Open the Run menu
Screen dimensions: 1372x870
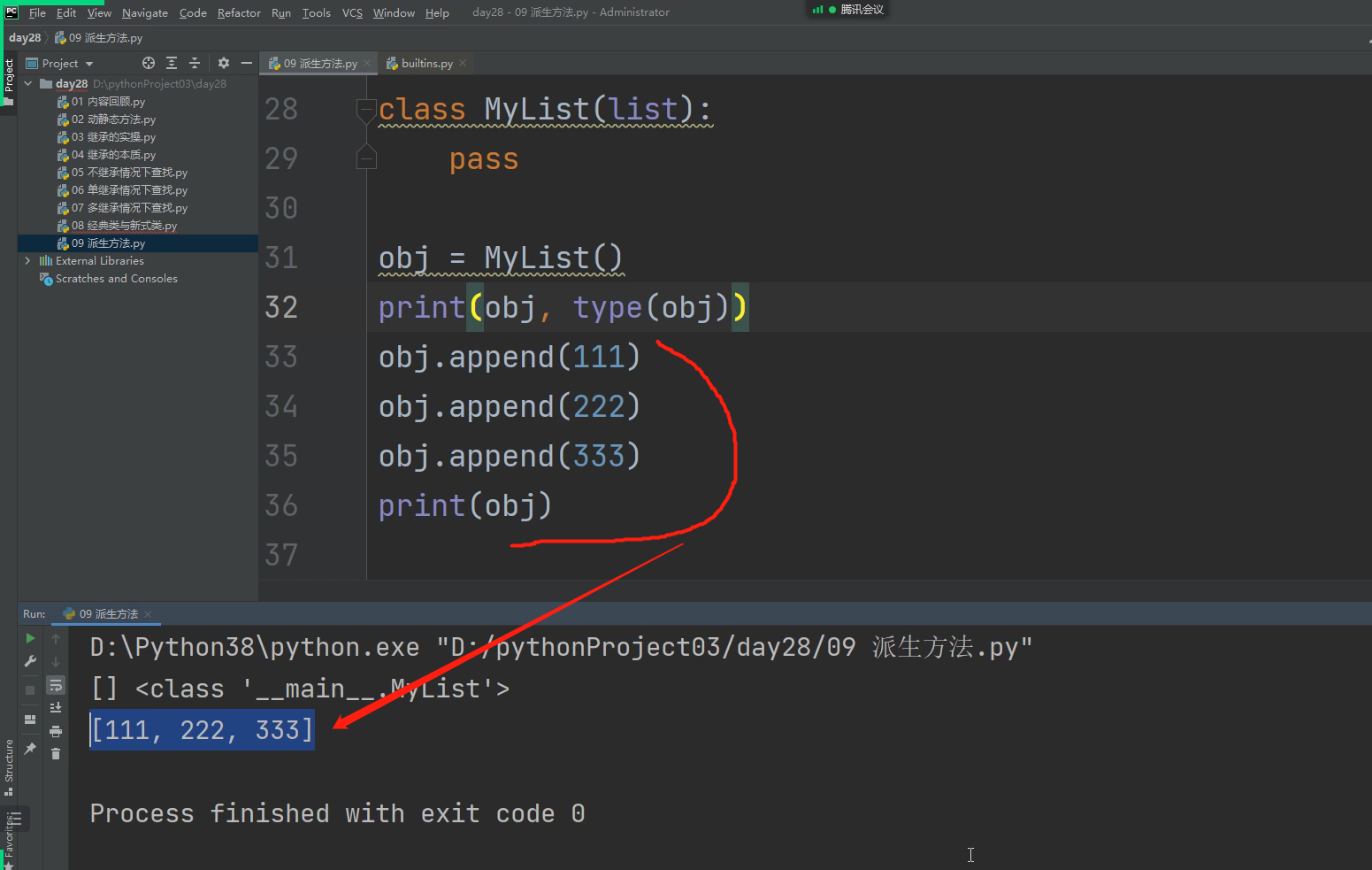pyautogui.click(x=281, y=12)
